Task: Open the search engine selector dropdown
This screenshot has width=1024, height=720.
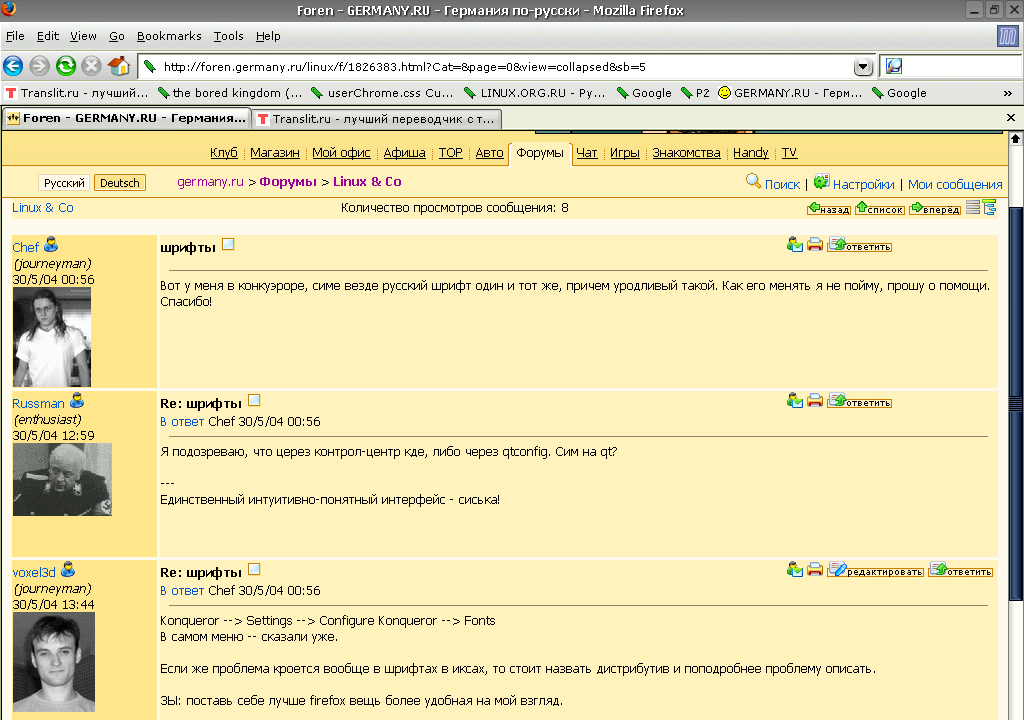Action: 894,67
